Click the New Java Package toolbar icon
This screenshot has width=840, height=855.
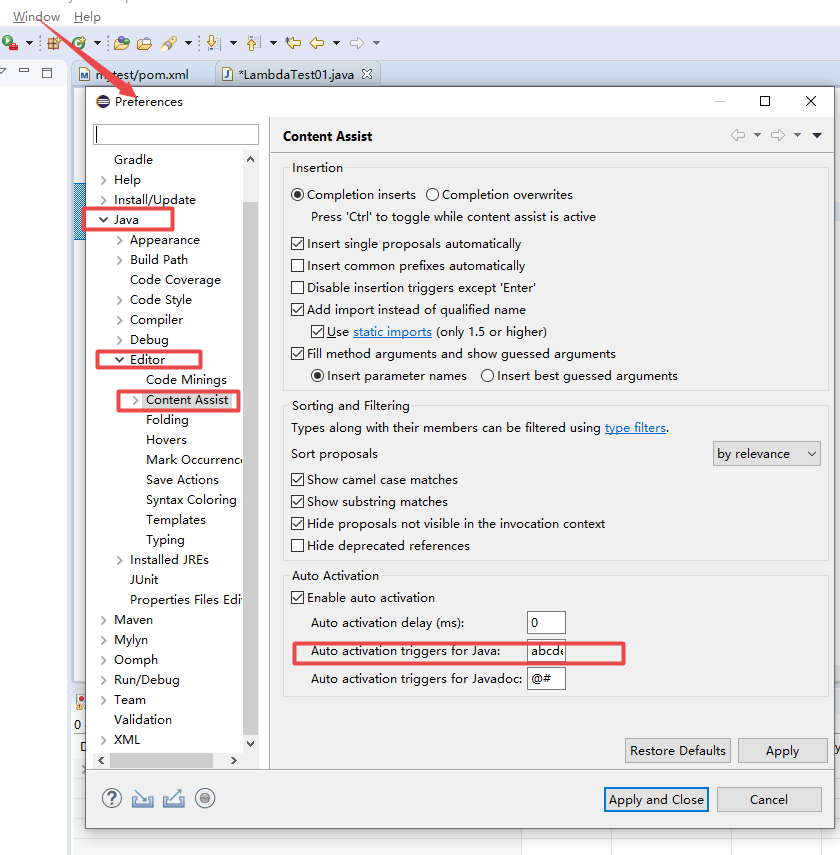click(x=53, y=43)
